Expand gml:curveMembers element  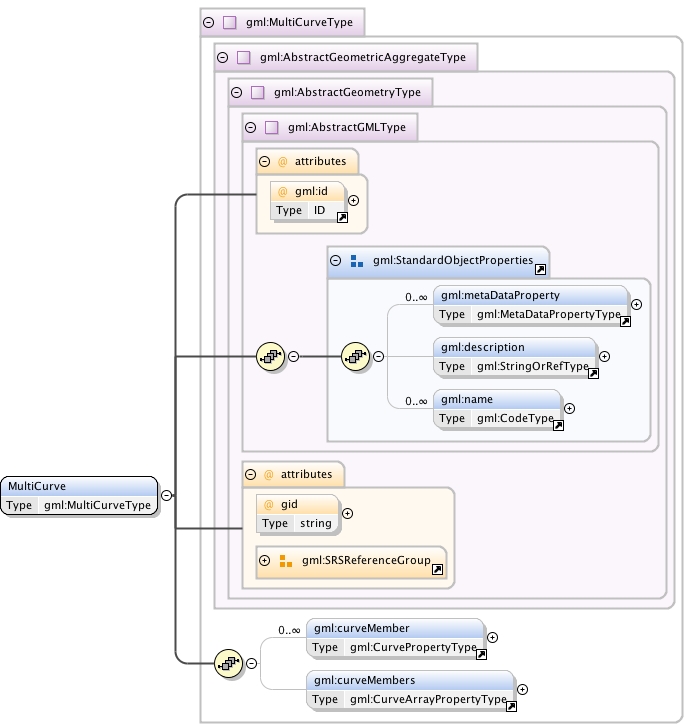pos(522,689)
